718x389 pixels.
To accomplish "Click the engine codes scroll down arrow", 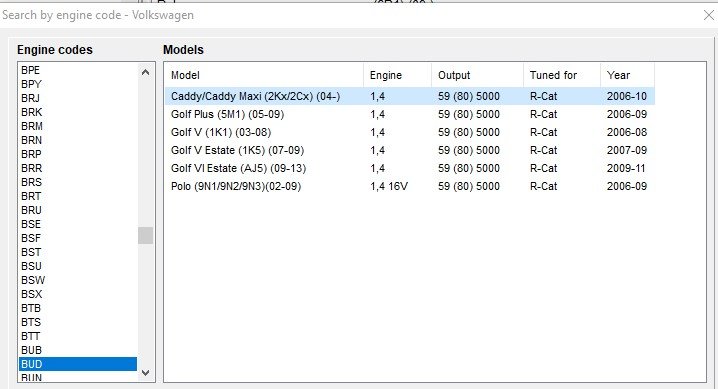I will [146, 373].
